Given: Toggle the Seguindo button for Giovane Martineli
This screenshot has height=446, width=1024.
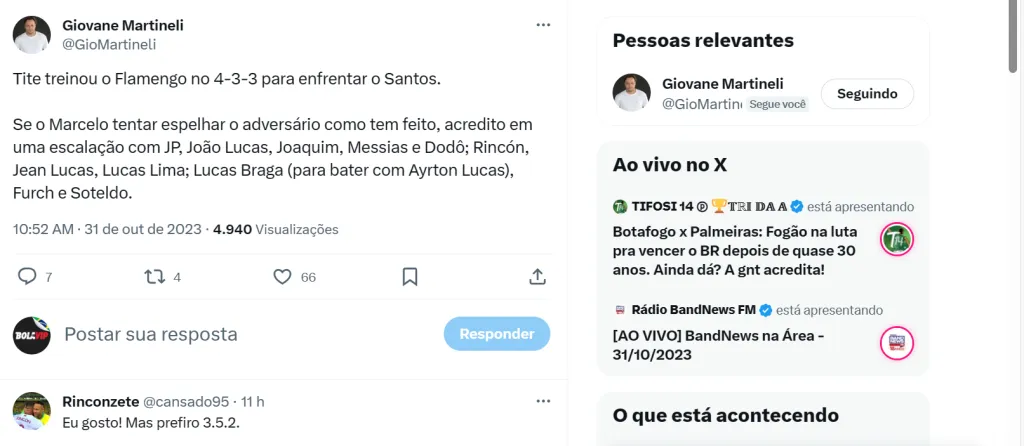Looking at the screenshot, I should (x=868, y=94).
